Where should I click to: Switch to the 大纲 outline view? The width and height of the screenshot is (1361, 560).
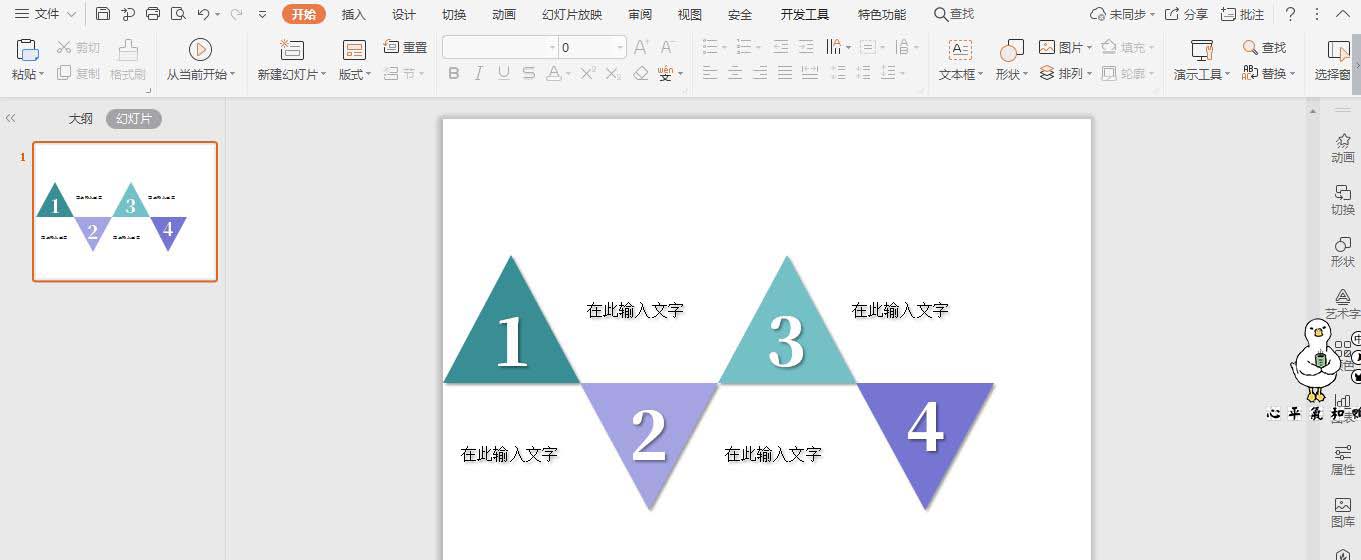(x=80, y=118)
